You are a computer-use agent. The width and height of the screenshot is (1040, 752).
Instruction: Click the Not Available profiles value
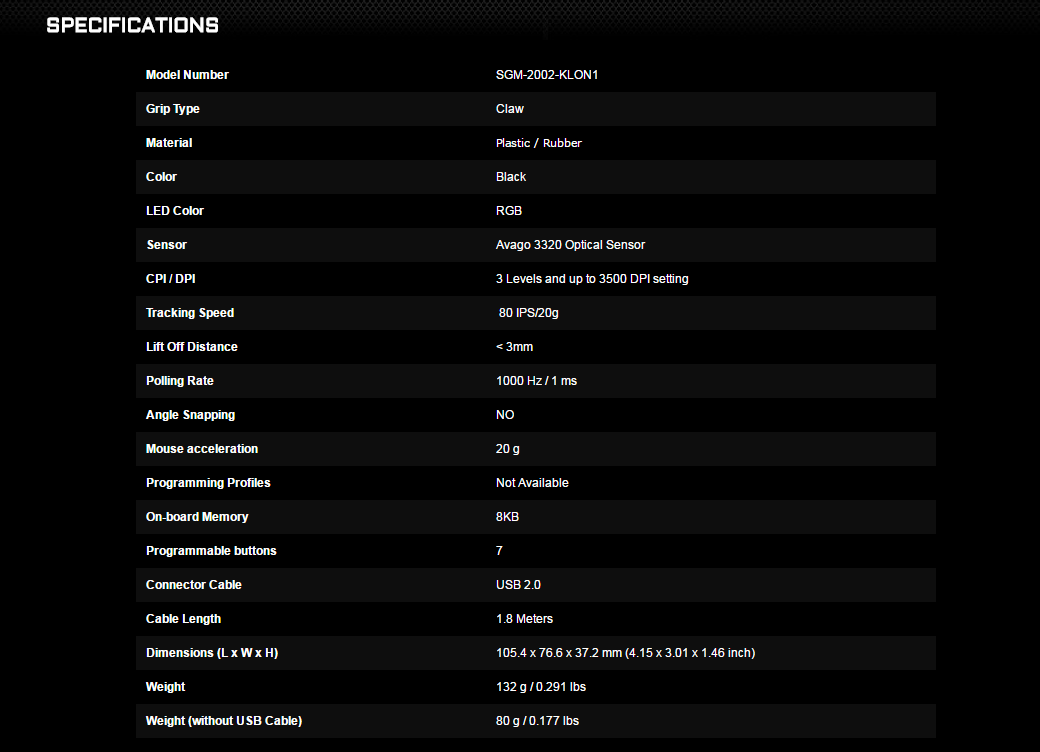coord(532,483)
